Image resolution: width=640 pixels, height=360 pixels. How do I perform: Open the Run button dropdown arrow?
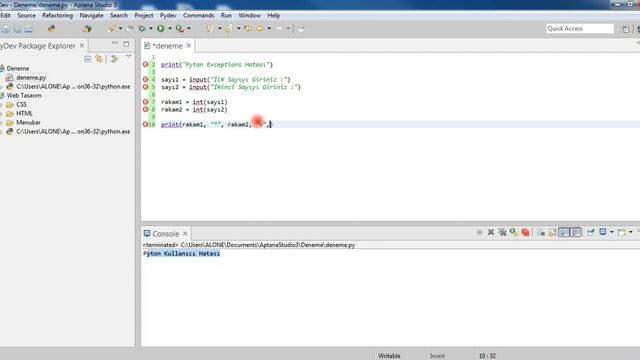170,29
